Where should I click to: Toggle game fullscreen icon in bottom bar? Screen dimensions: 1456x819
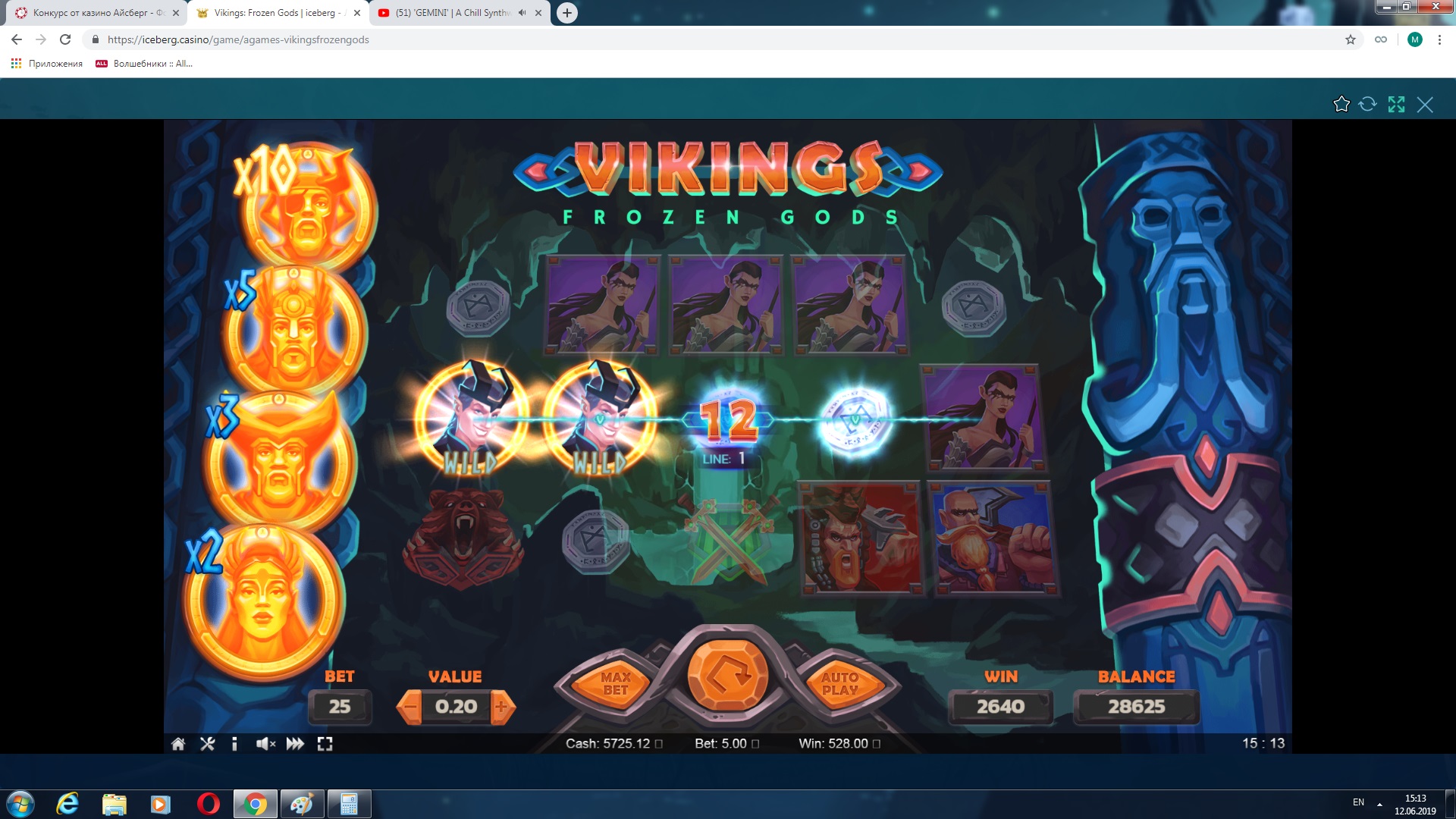pyautogui.click(x=325, y=744)
